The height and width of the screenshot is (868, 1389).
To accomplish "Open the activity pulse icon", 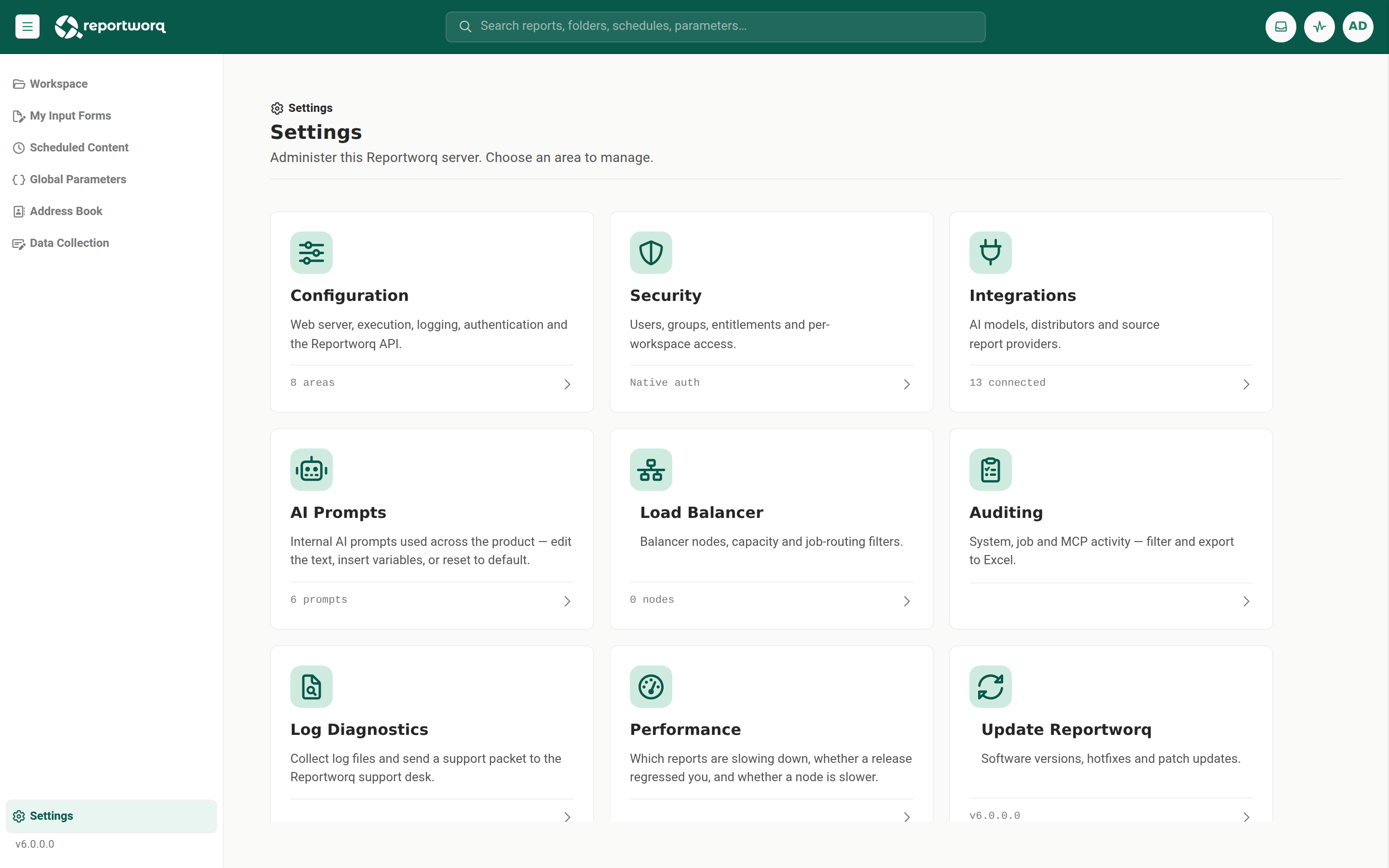I will (x=1319, y=27).
